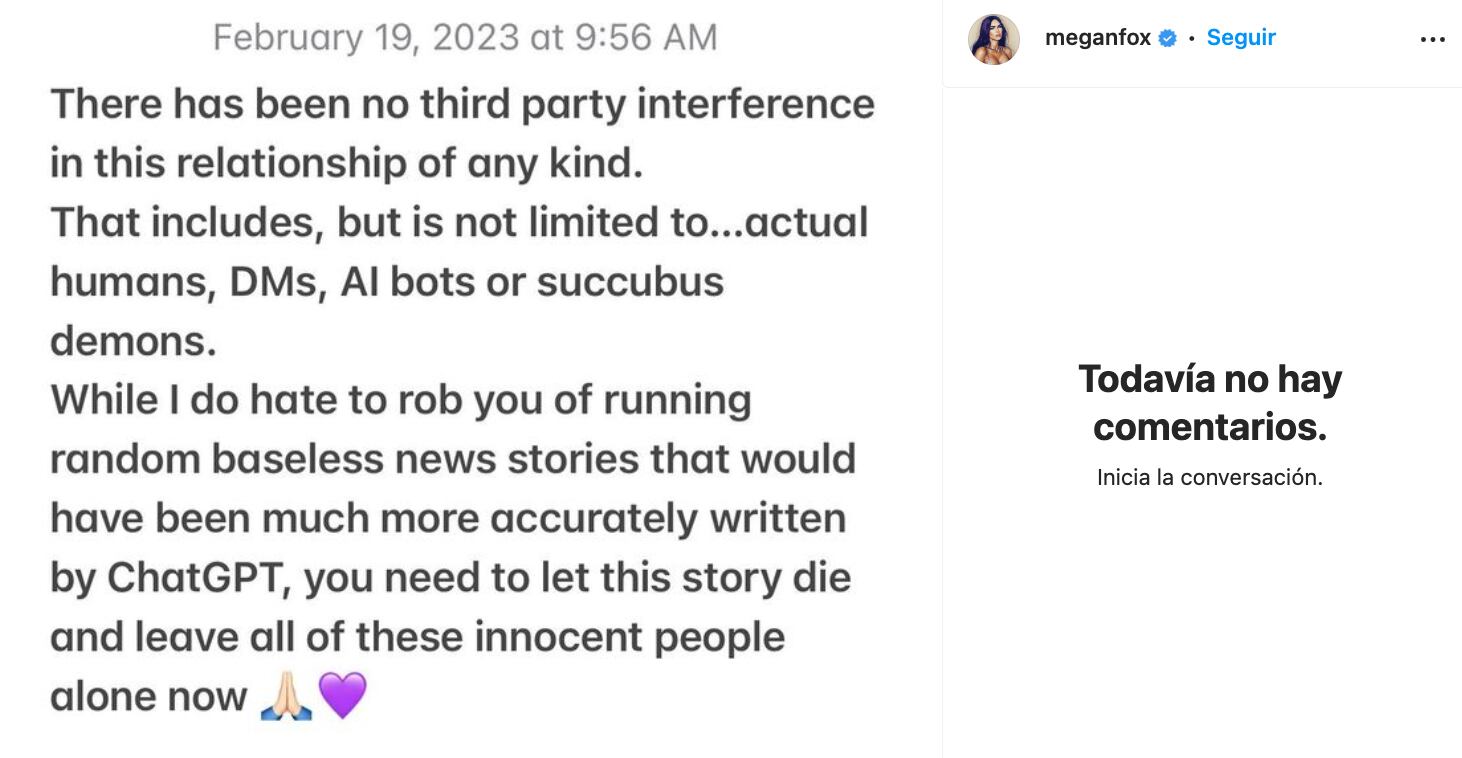Click the blue verified badge
Viewport: 1462px width, 758px height.
coord(1167,39)
